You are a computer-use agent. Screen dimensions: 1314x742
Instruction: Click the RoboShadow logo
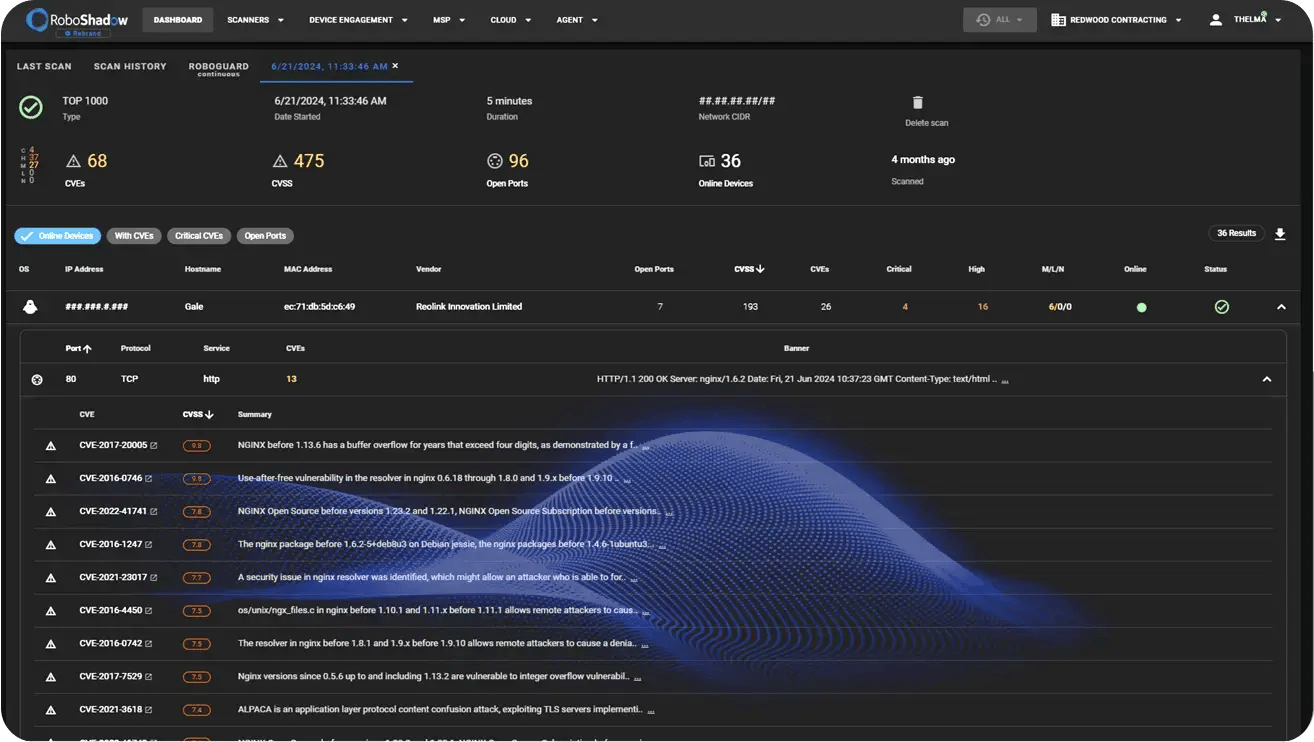click(68, 19)
